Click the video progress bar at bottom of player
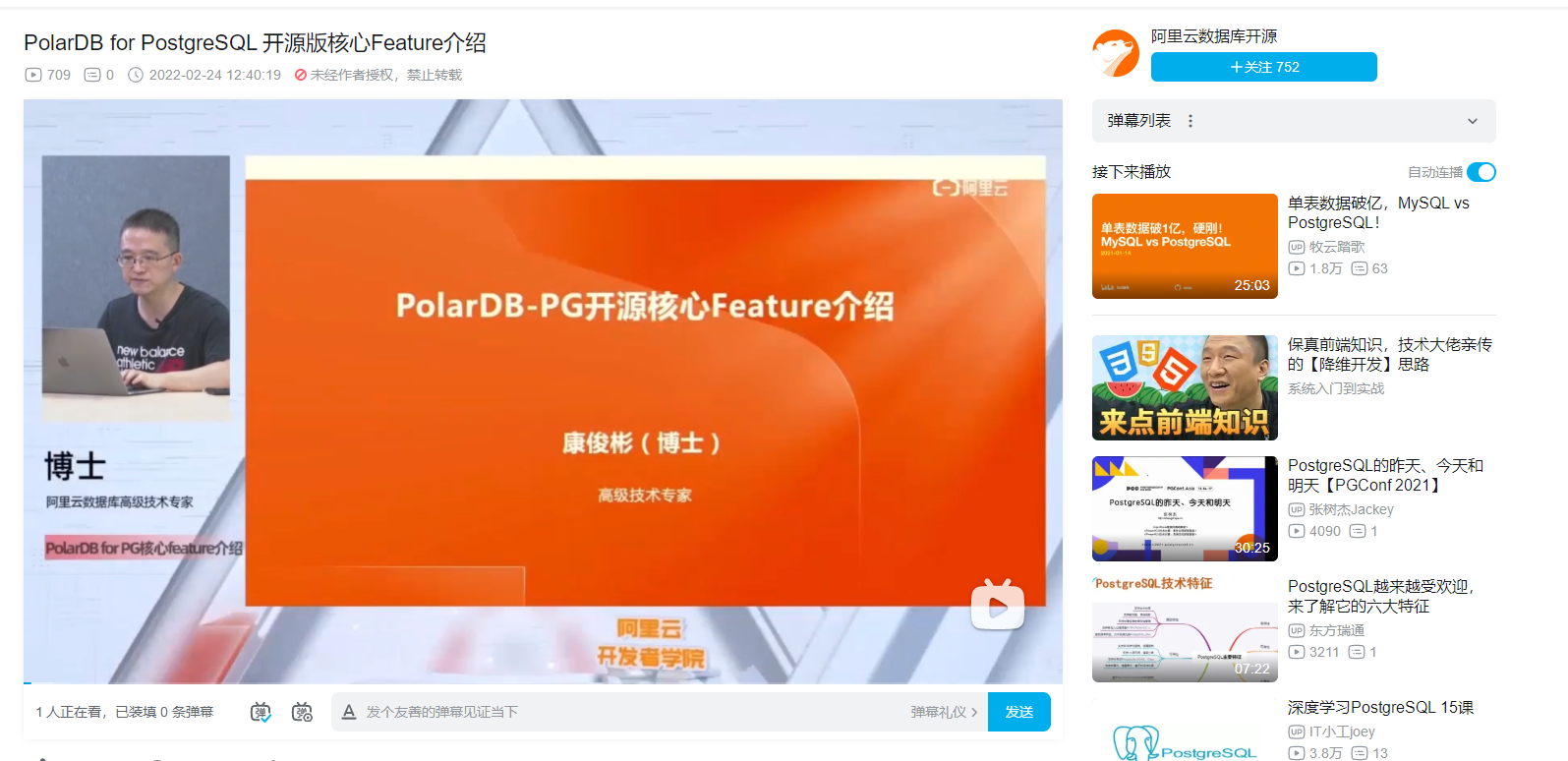Screen dimensions: 1568x761 [543, 681]
